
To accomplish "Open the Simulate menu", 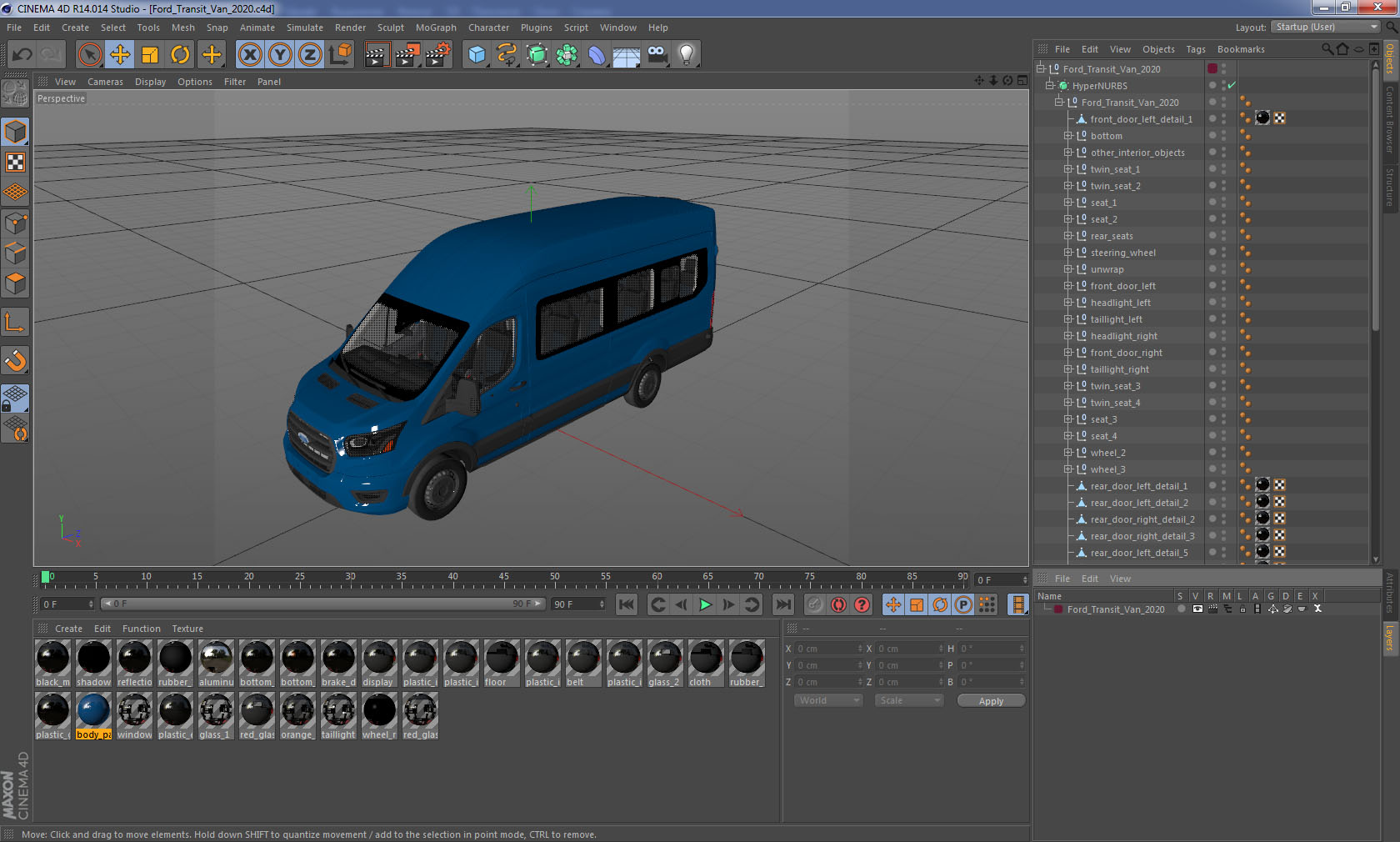I will 305,28.
